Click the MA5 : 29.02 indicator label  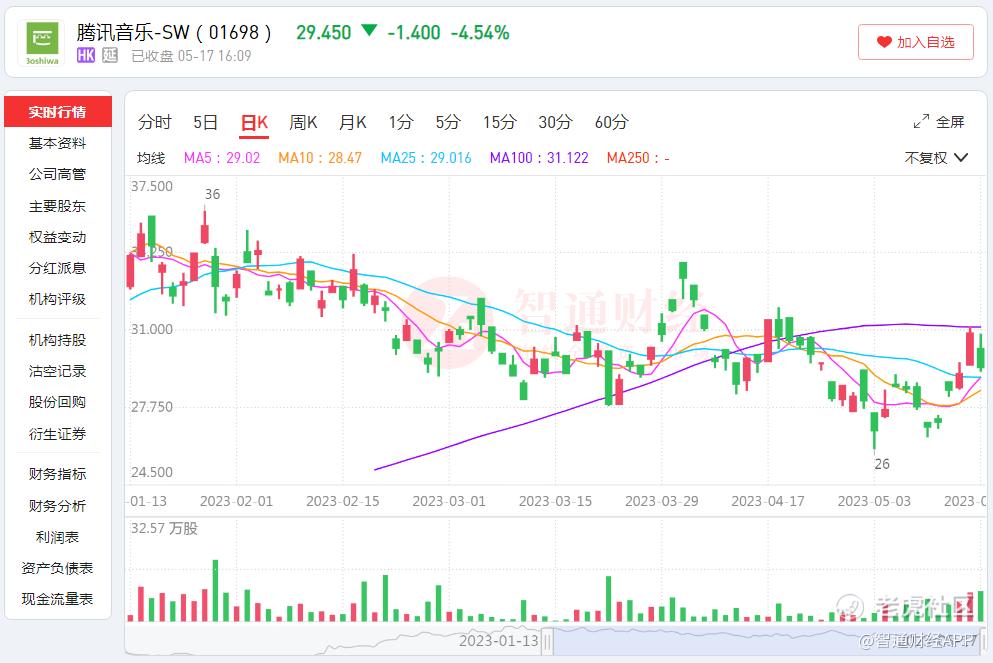click(x=222, y=158)
